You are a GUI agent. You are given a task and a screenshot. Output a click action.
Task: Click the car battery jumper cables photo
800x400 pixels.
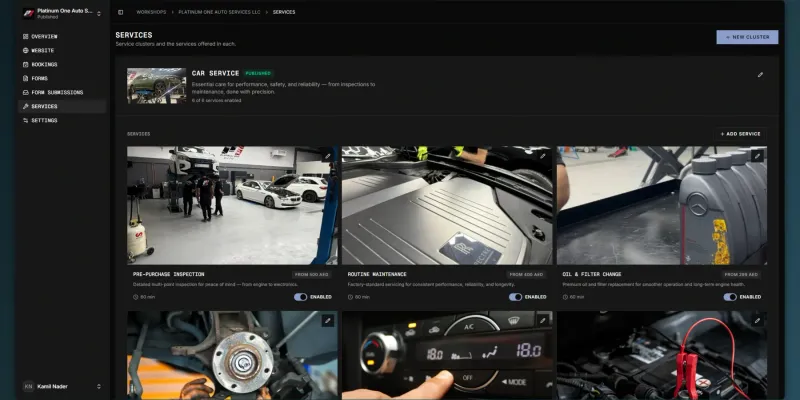(x=662, y=356)
